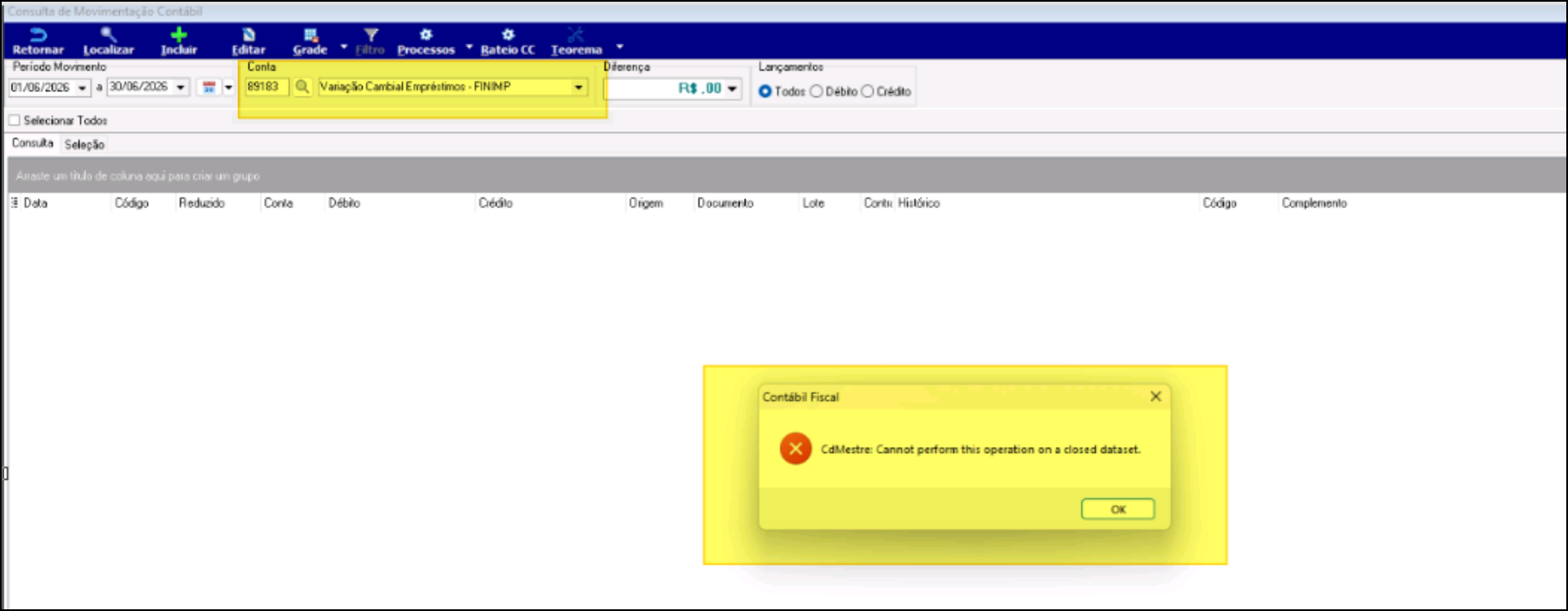Click the Débito column header in the grid
This screenshot has width=1568, height=611.
pyautogui.click(x=344, y=203)
